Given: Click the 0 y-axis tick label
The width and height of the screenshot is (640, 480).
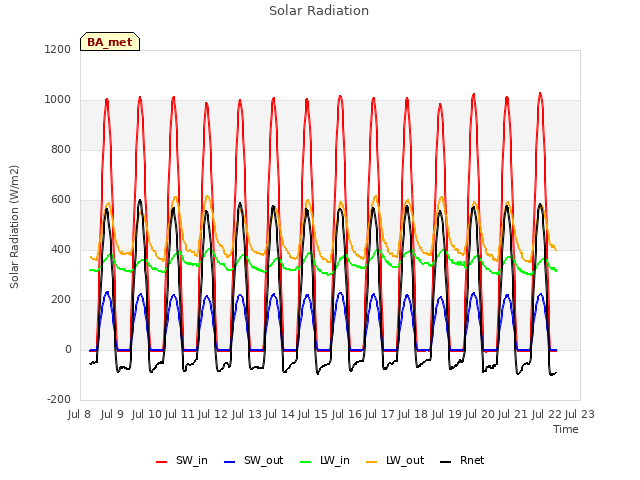Looking at the screenshot, I should pos(68,349).
